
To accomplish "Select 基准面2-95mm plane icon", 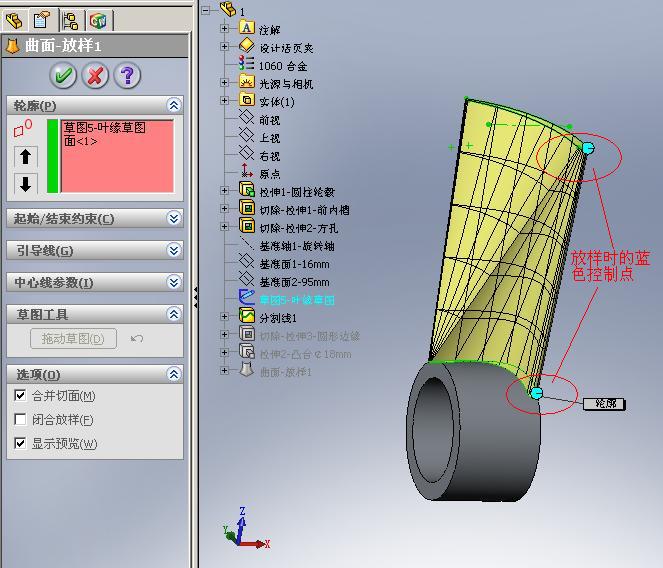I will [x=247, y=280].
